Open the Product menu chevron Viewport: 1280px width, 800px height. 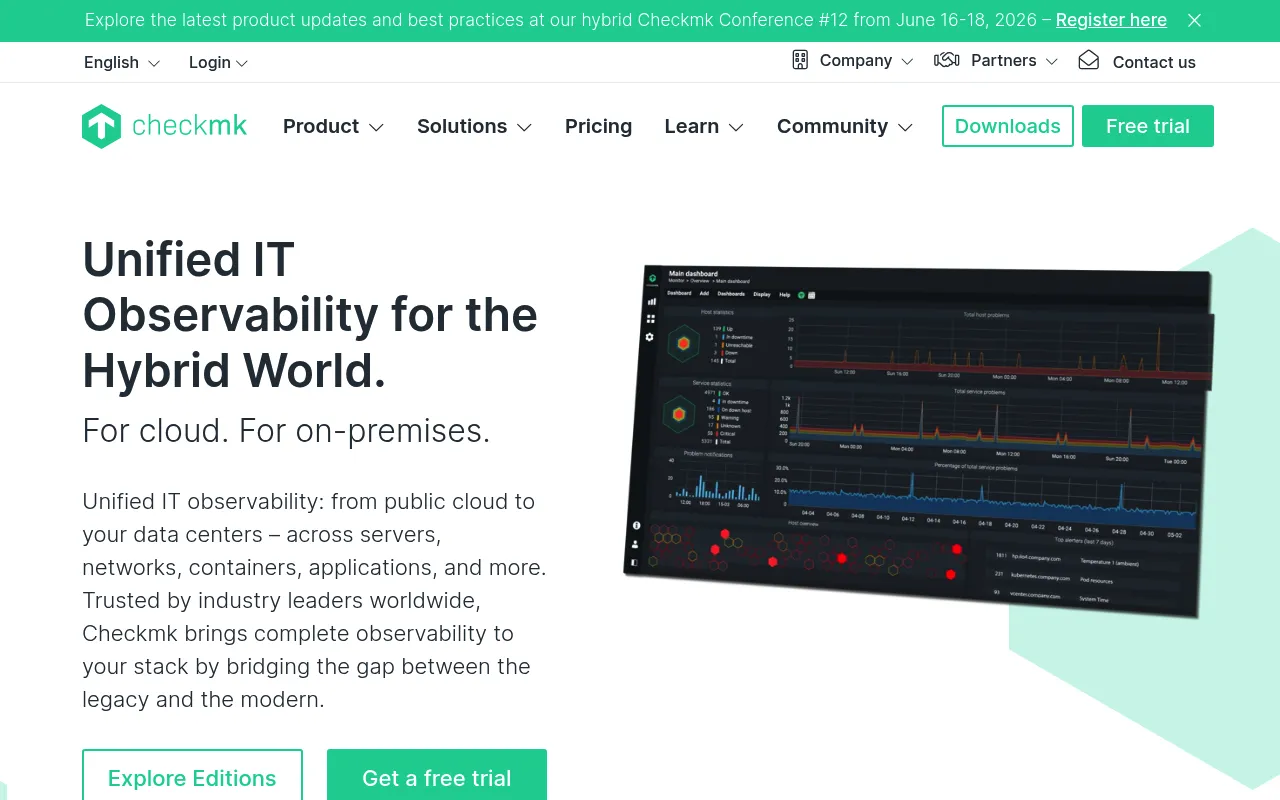[376, 127]
